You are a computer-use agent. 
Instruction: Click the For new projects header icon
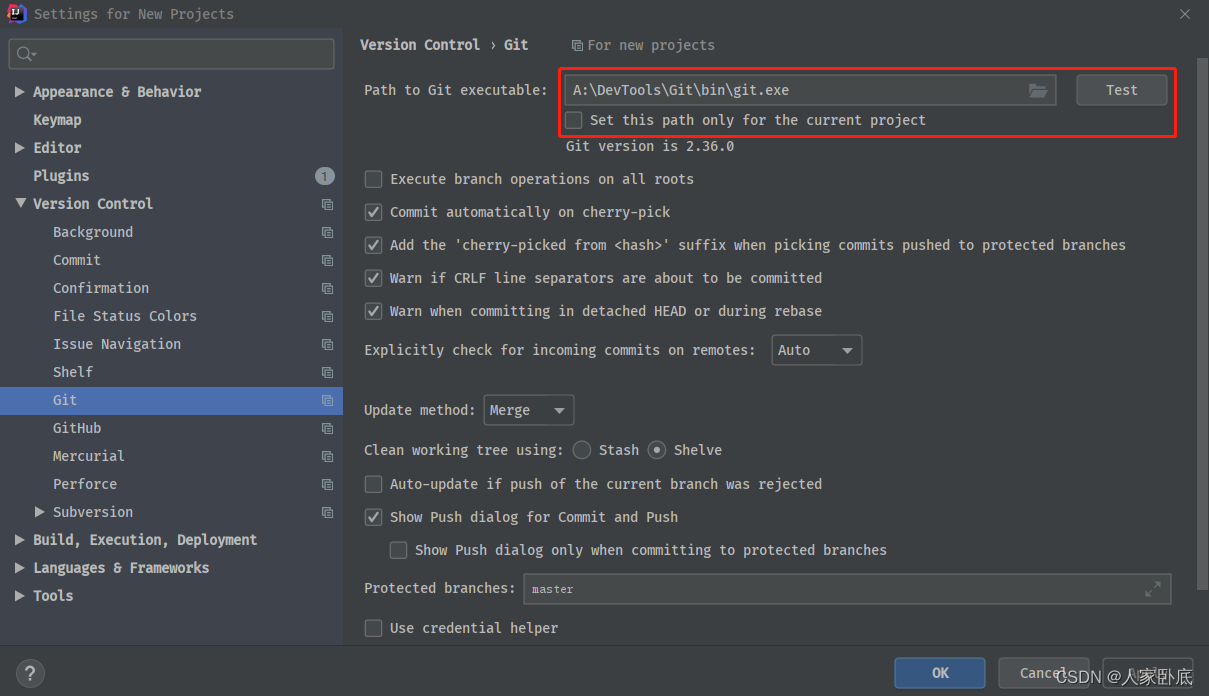coord(577,45)
